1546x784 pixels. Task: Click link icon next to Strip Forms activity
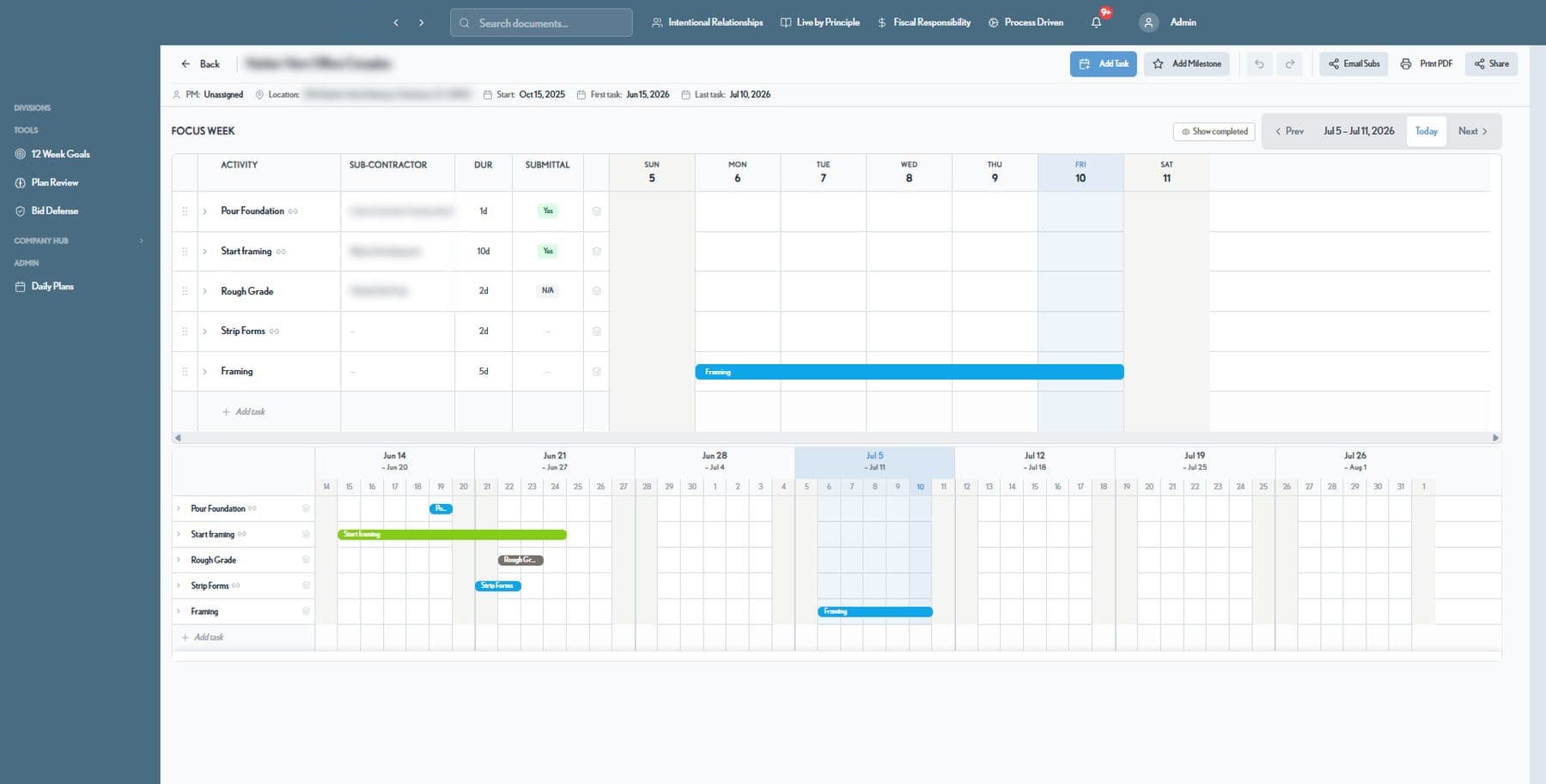(274, 331)
